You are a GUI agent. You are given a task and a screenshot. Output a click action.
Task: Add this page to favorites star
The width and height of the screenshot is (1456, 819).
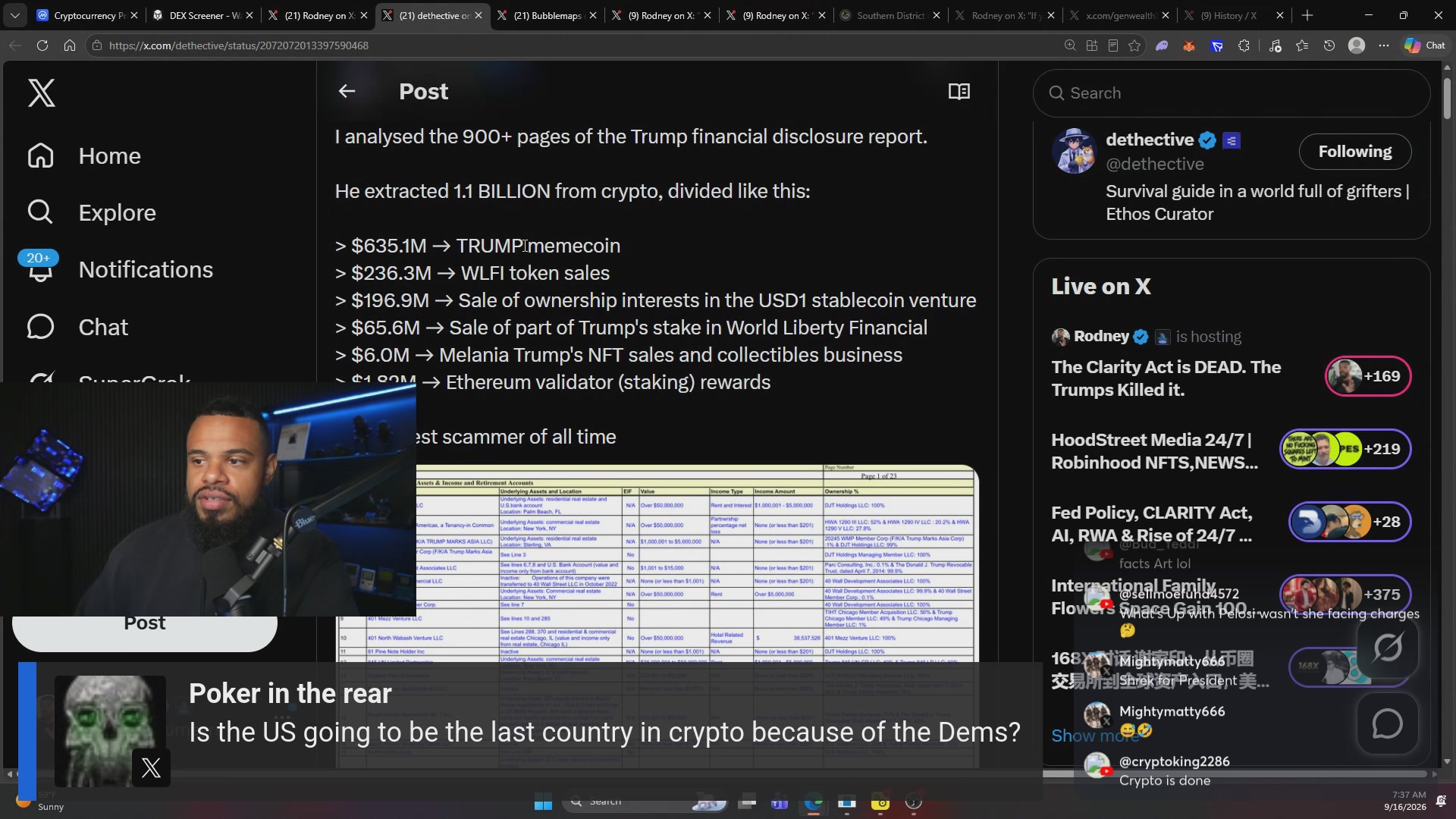coord(1134,45)
